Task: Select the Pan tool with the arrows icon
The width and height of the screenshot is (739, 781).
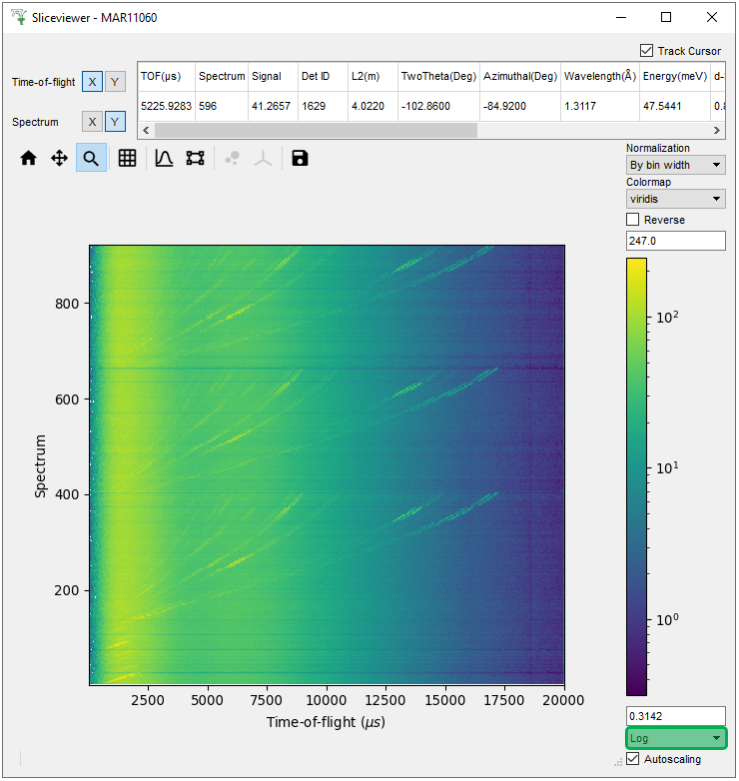Action: [60, 158]
